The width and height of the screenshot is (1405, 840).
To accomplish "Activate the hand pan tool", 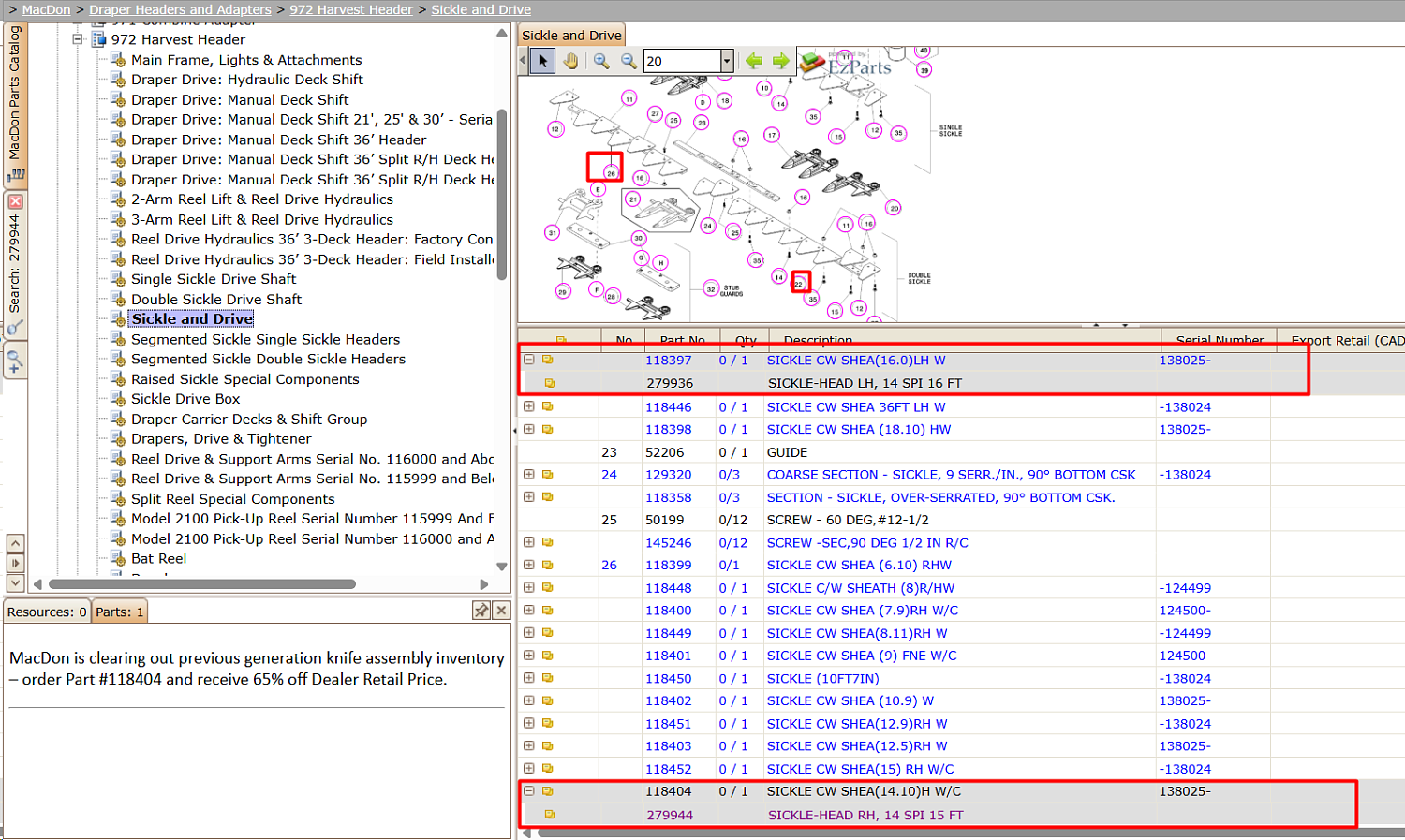I will pyautogui.click(x=570, y=61).
